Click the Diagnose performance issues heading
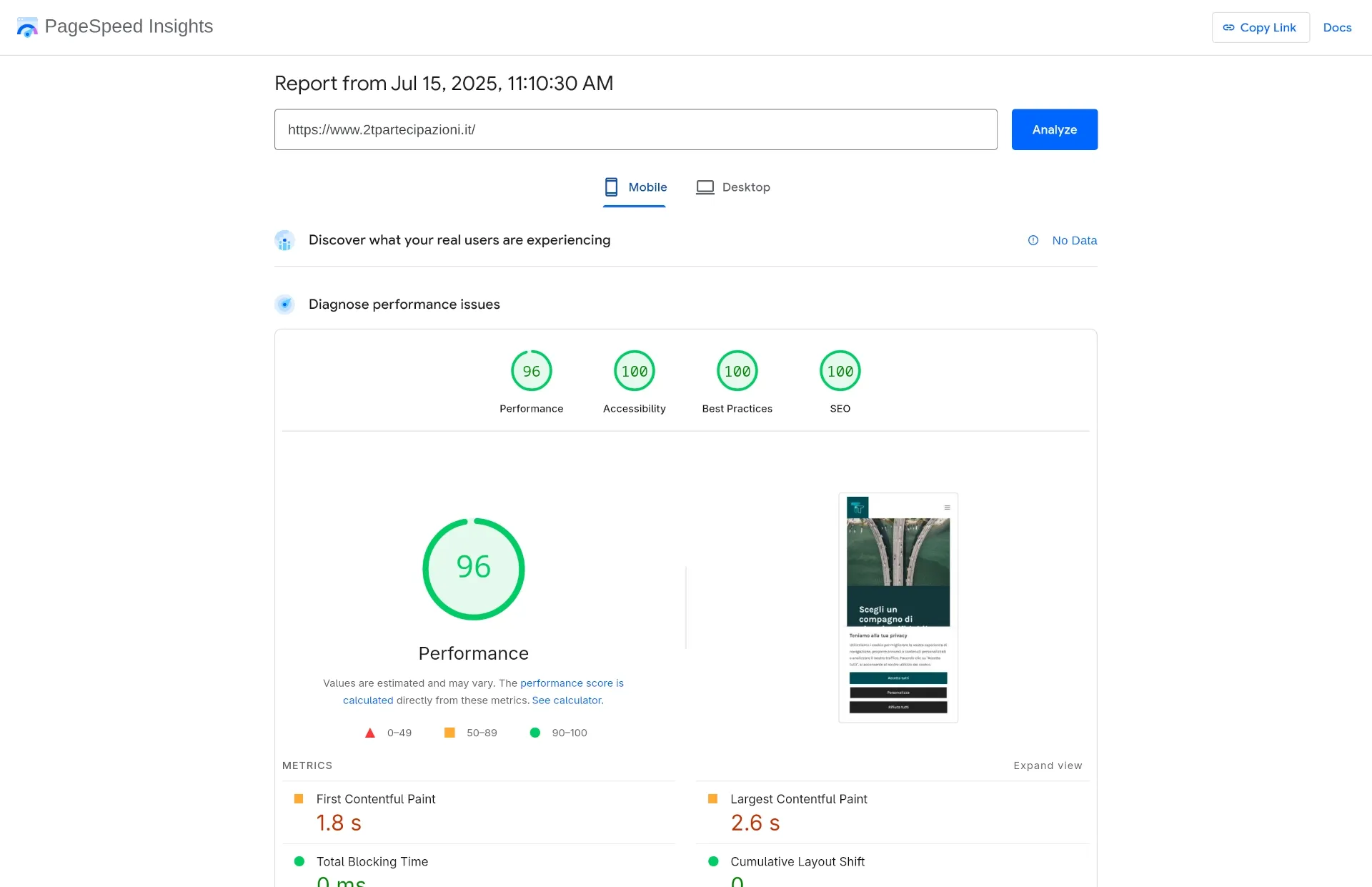Screen dimensions: 1372x887 pos(404,304)
